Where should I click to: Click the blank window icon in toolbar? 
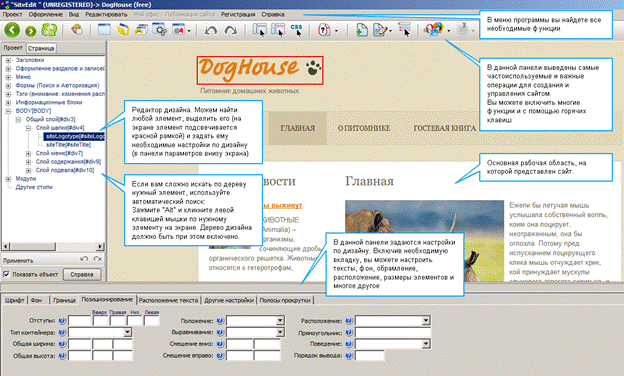104,30
